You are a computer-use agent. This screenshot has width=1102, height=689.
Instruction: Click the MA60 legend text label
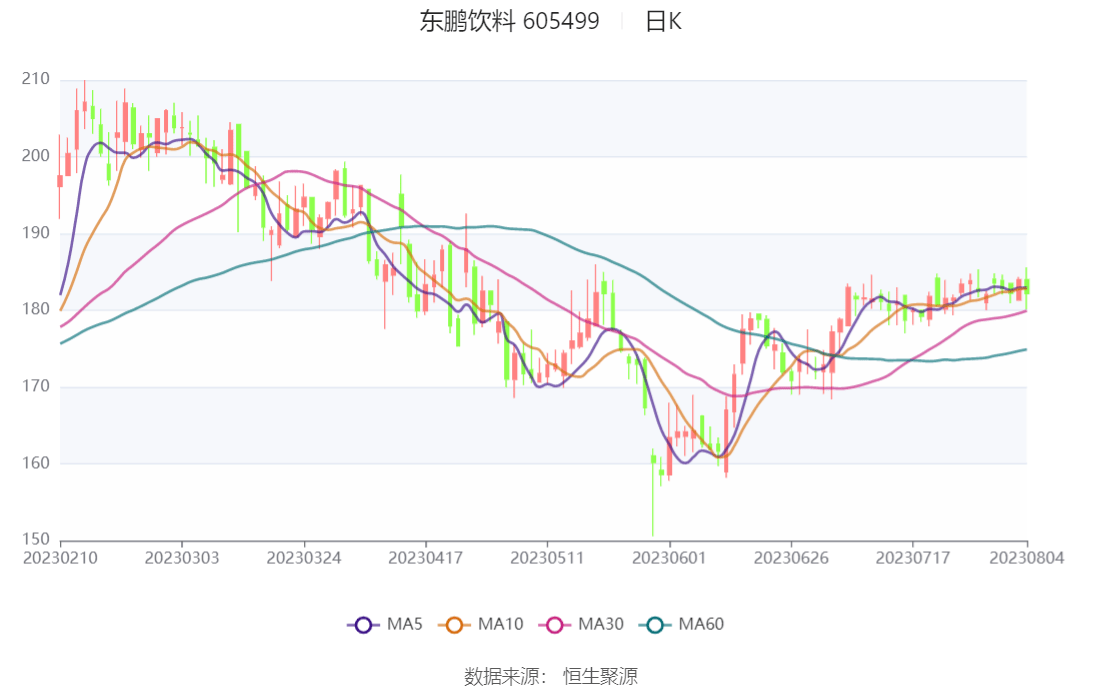701,625
